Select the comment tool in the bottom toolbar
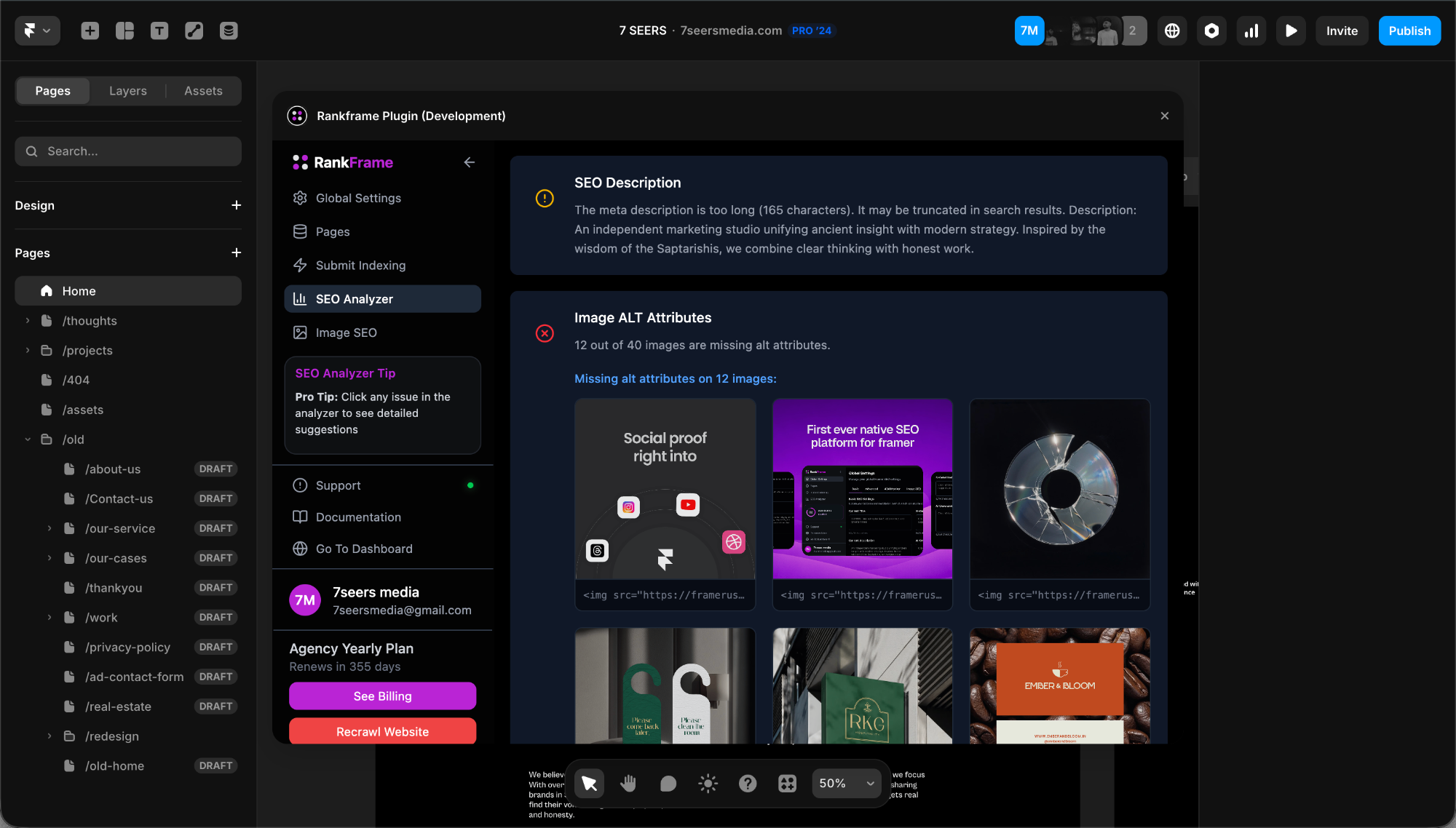 (x=668, y=784)
